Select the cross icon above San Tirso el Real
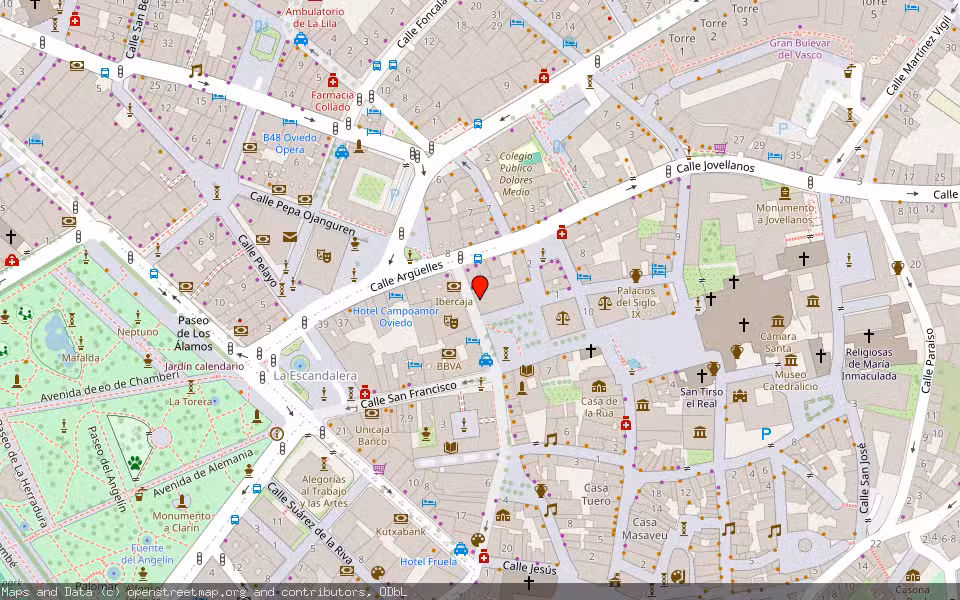The image size is (960, 600). click(702, 375)
